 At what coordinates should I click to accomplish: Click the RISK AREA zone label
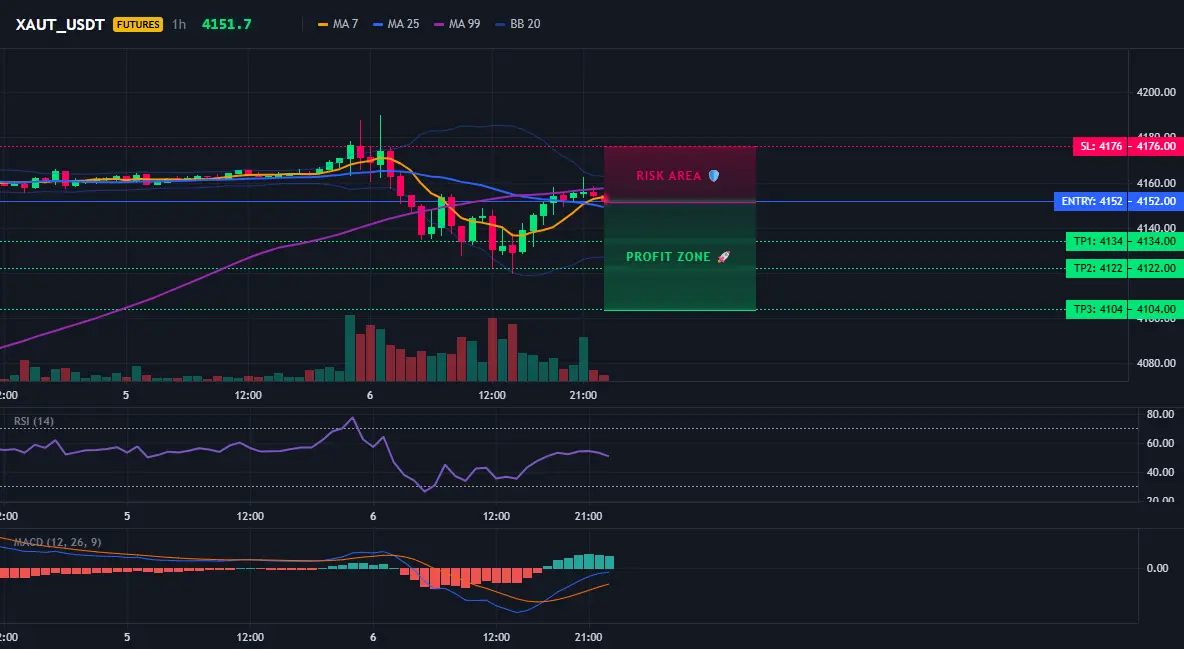click(x=668, y=176)
